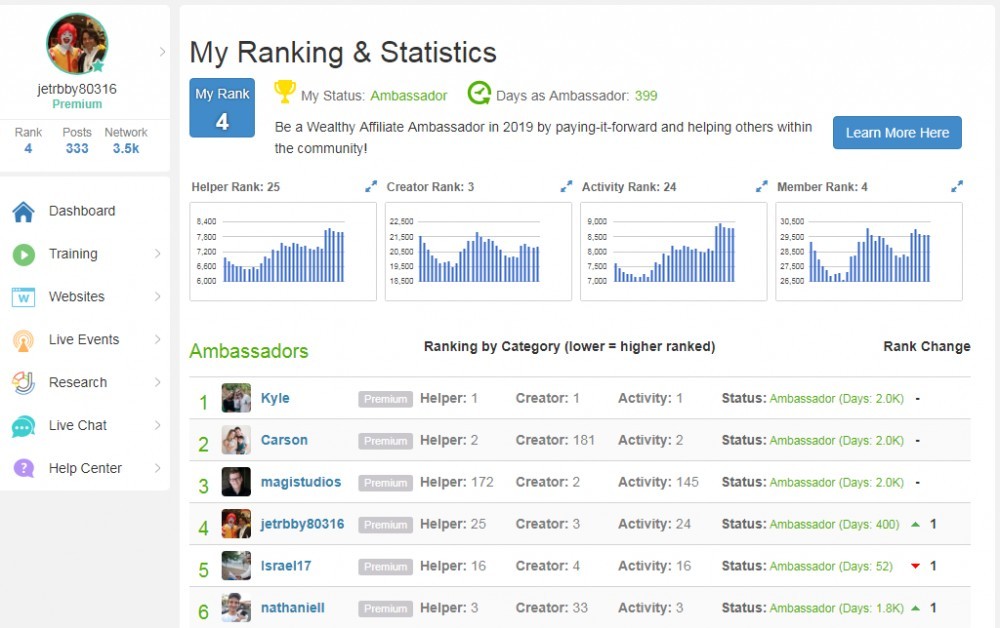This screenshot has height=628, width=1000.
Task: Click the green clock Days as Ambassador icon
Action: (479, 93)
